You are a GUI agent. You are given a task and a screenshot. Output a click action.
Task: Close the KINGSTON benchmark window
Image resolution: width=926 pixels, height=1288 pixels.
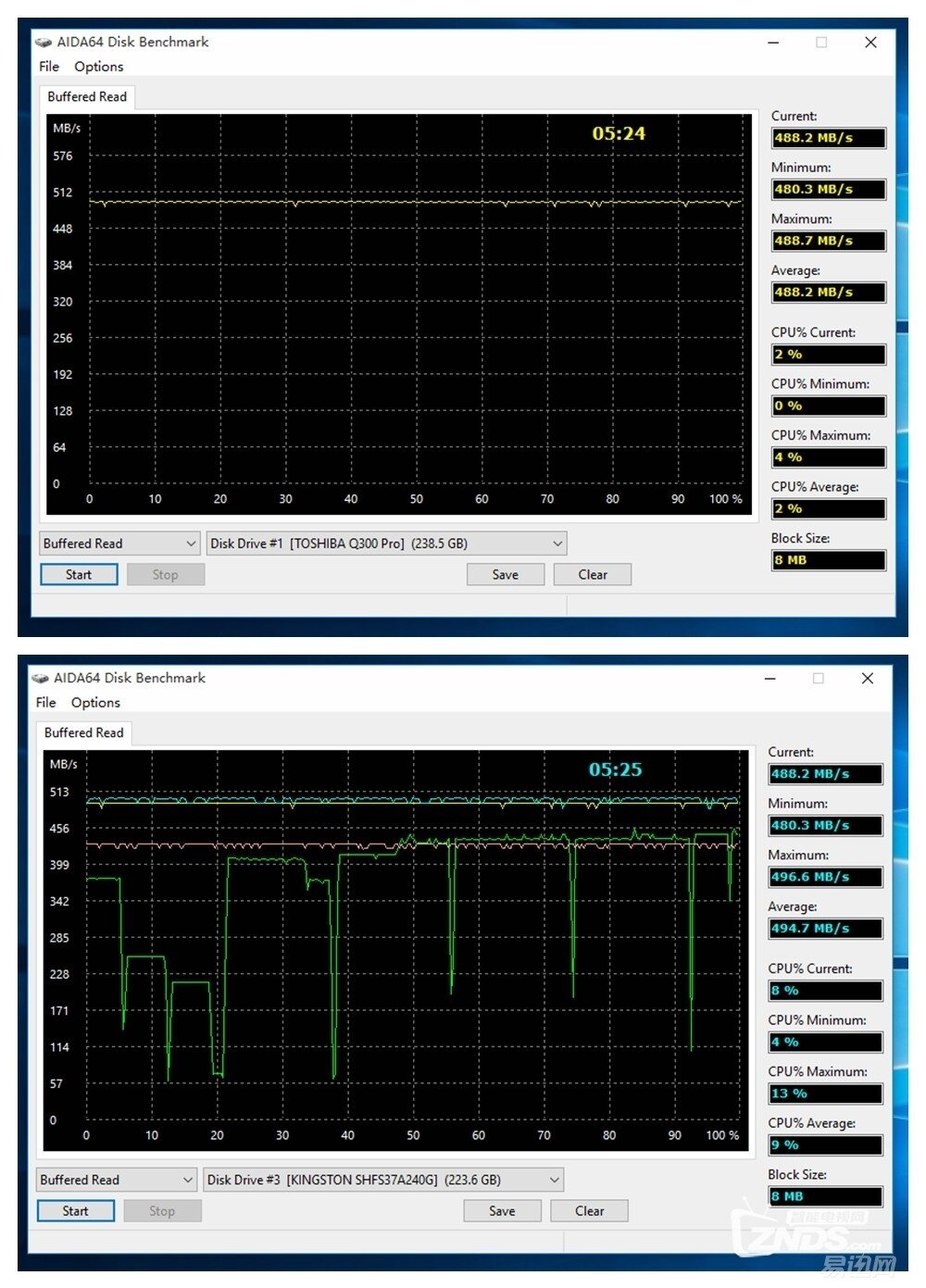click(868, 679)
